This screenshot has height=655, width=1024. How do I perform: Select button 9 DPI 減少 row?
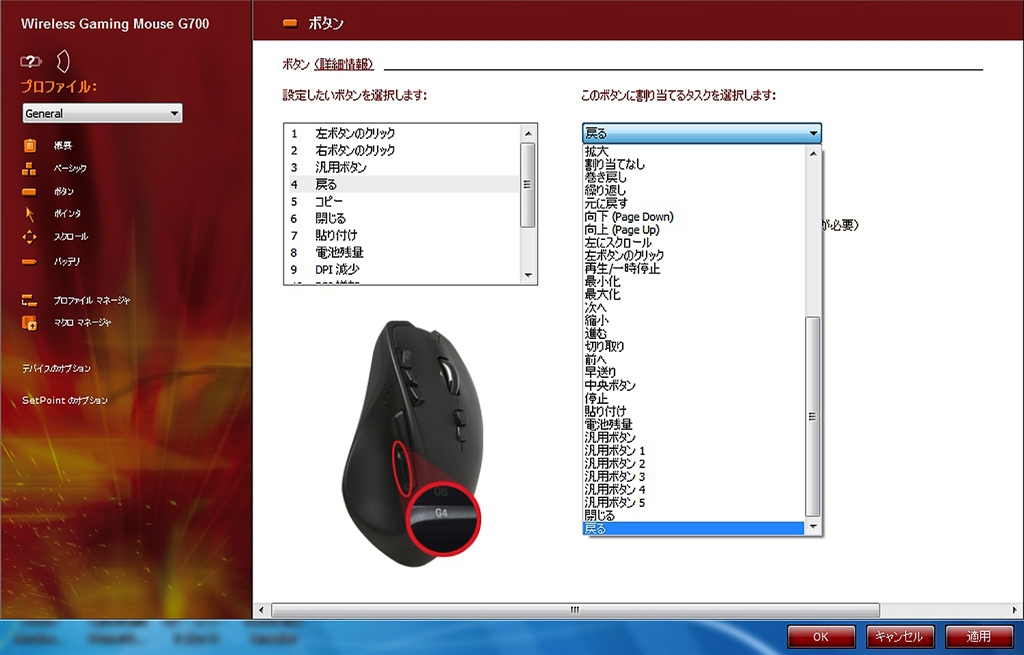404,269
